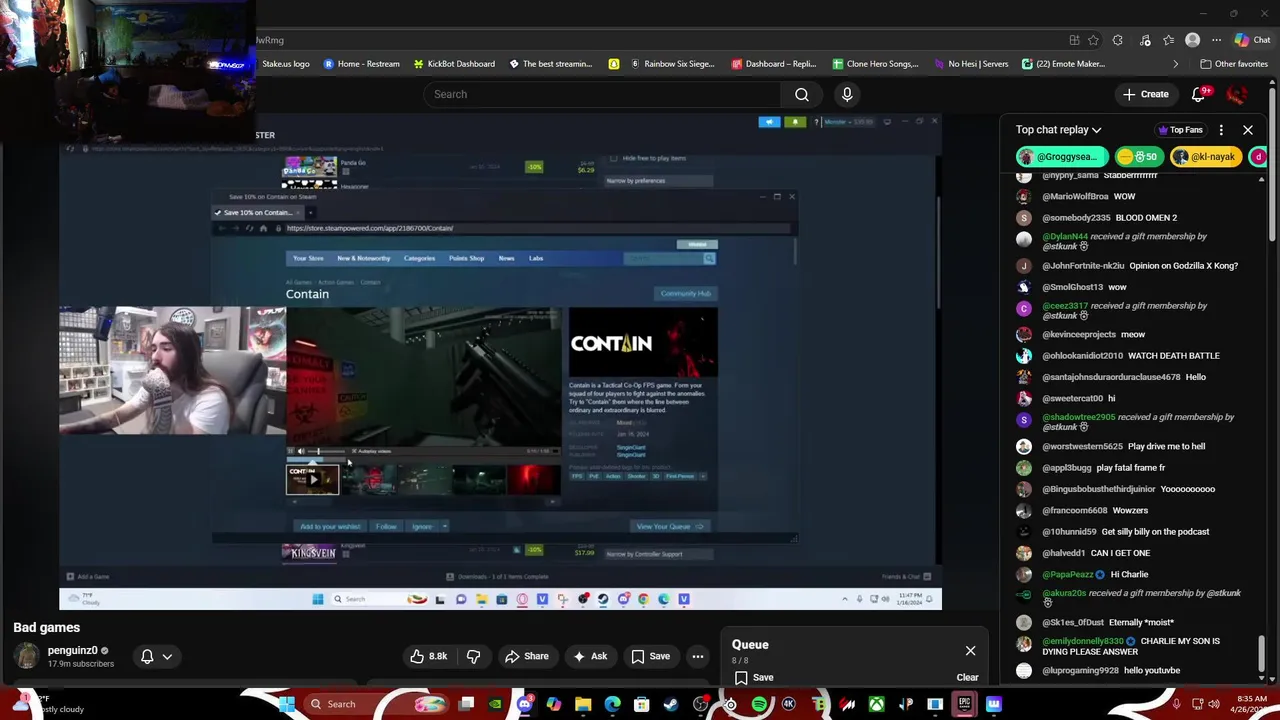
Task: Focus the YouTube search field
Action: [x=602, y=94]
